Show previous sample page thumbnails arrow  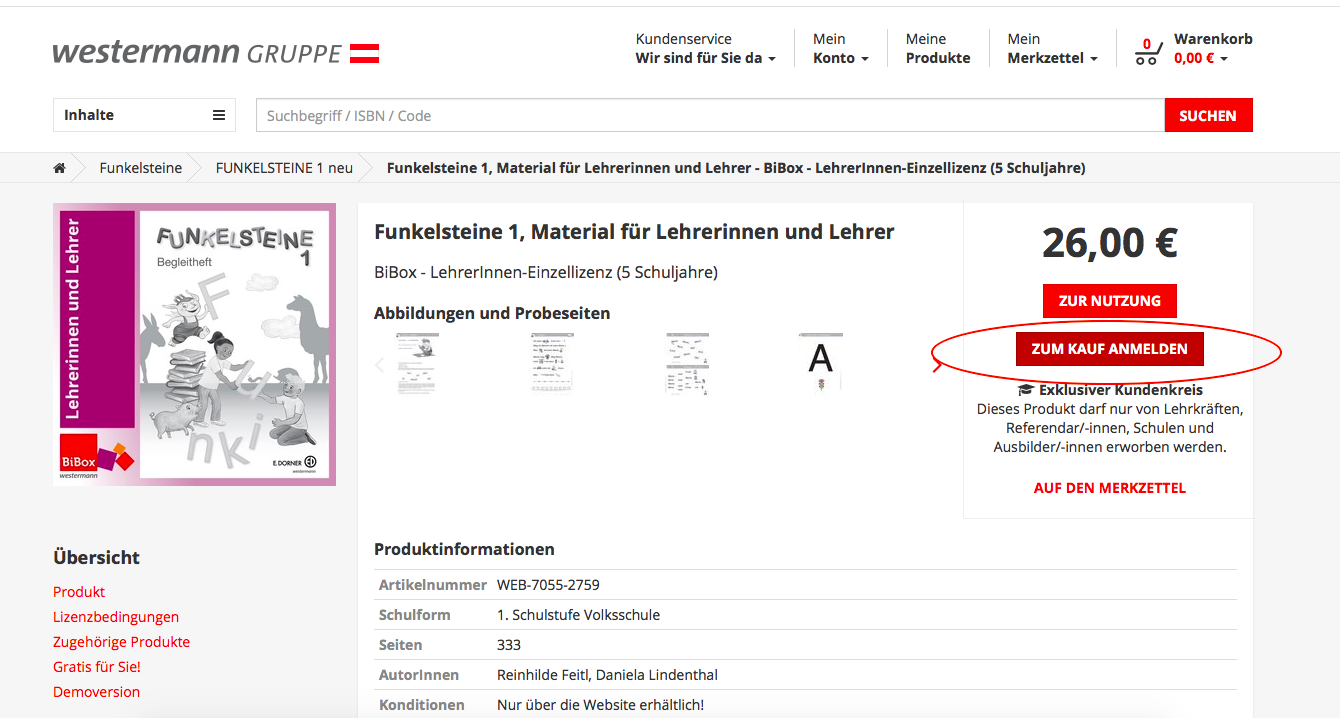(x=379, y=364)
